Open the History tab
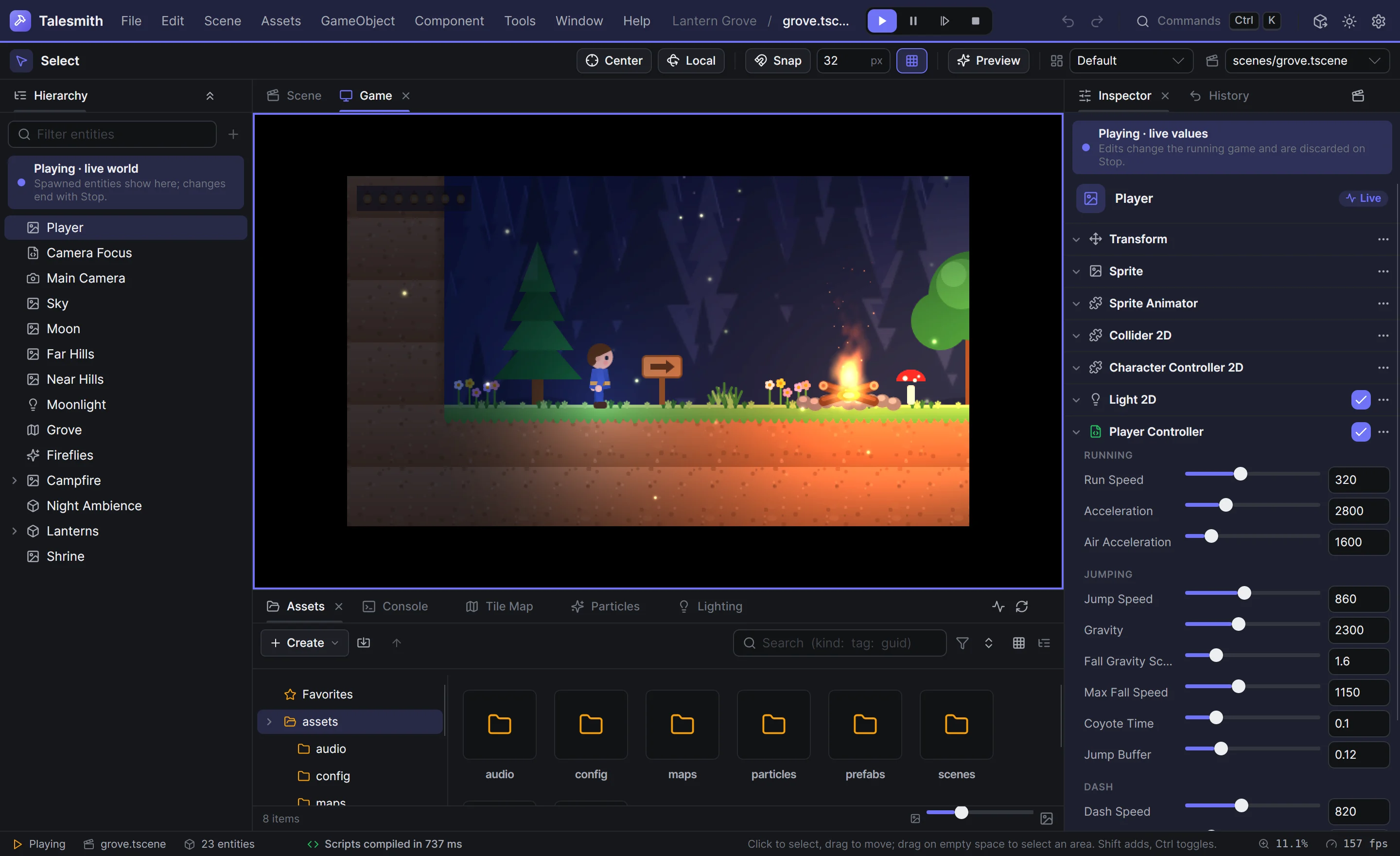This screenshot has width=1400, height=856. tap(1219, 95)
